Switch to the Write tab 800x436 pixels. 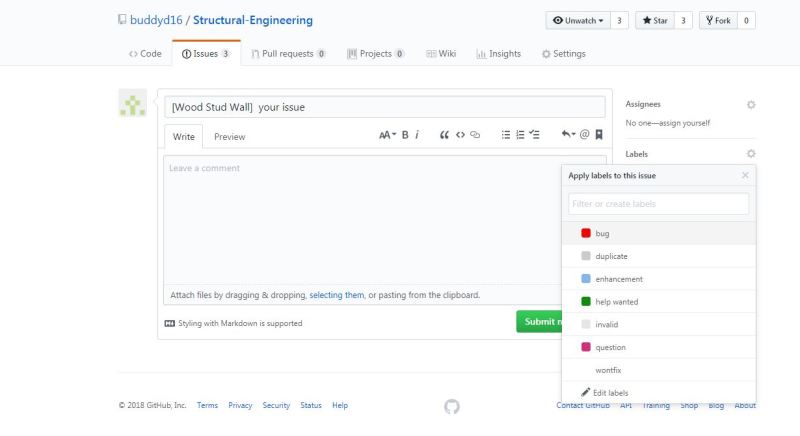click(x=184, y=137)
